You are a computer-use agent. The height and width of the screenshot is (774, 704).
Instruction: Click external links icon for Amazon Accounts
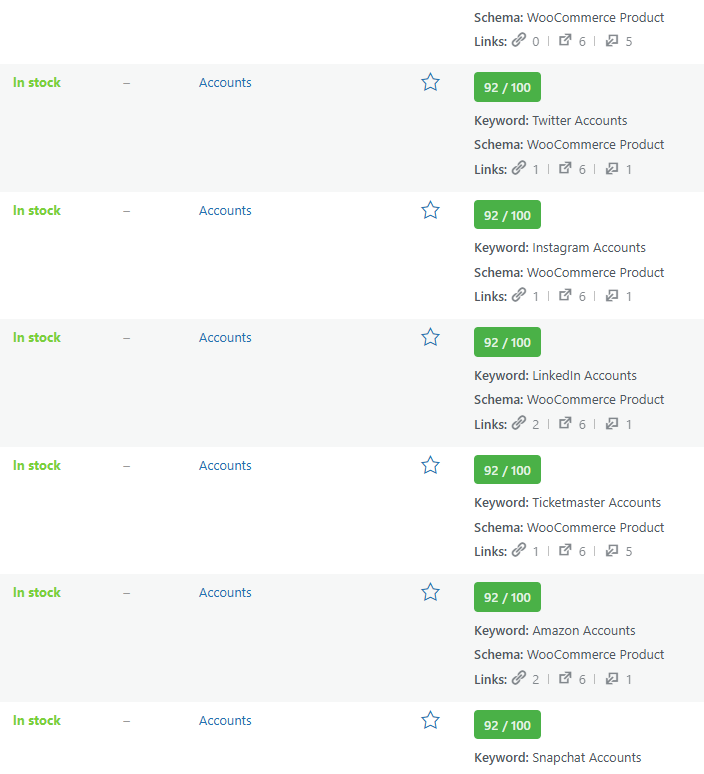(565, 679)
